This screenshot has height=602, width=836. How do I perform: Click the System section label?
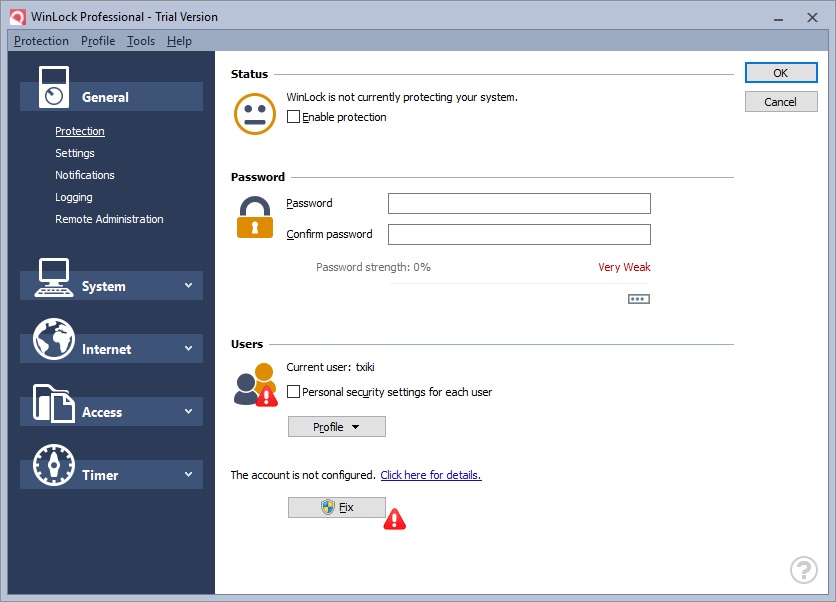coord(104,286)
